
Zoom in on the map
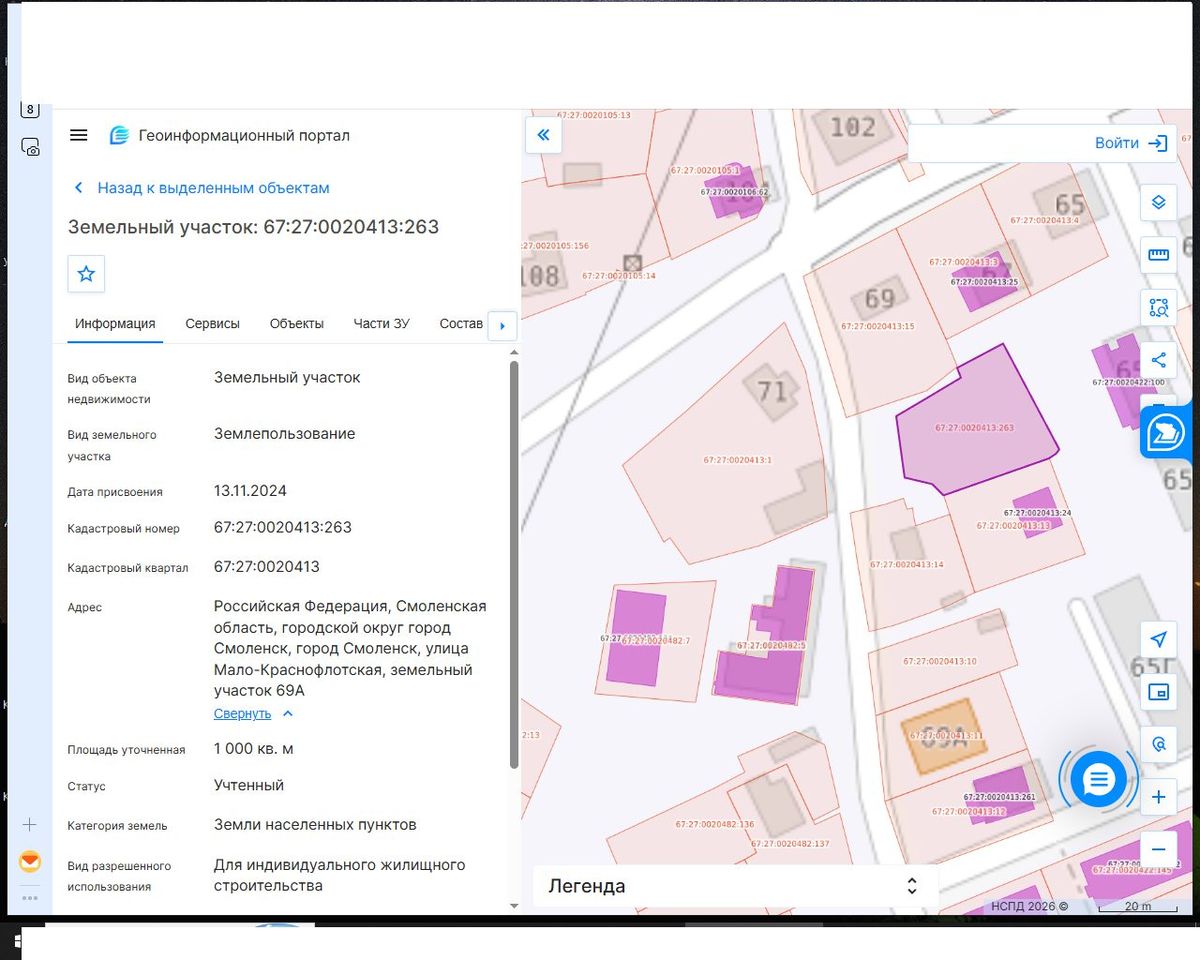click(1159, 797)
